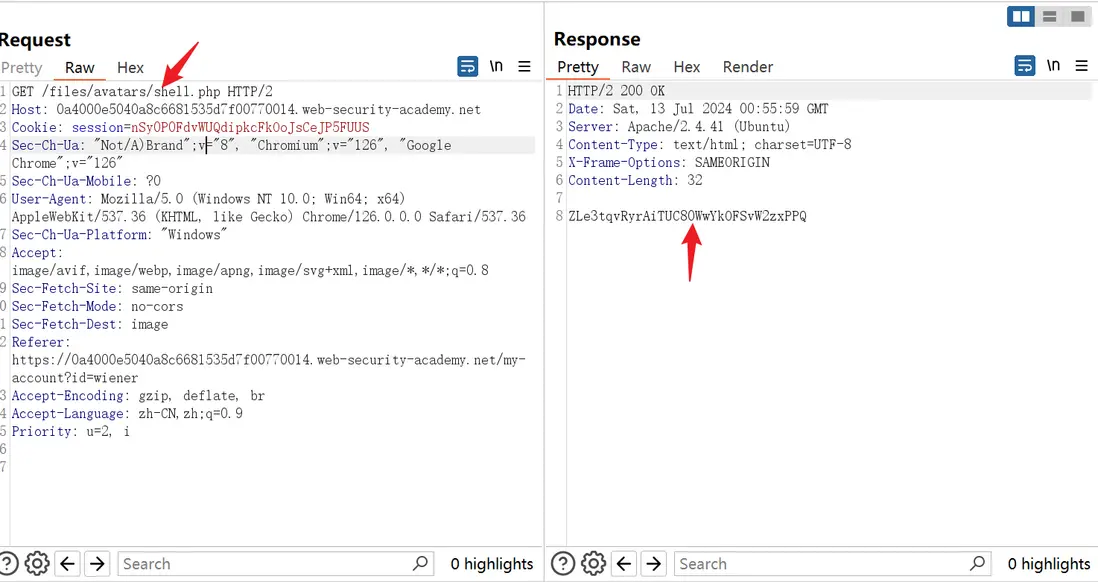Go to next match in Response search
Viewport: 1098px width, 582px height.
(653, 564)
